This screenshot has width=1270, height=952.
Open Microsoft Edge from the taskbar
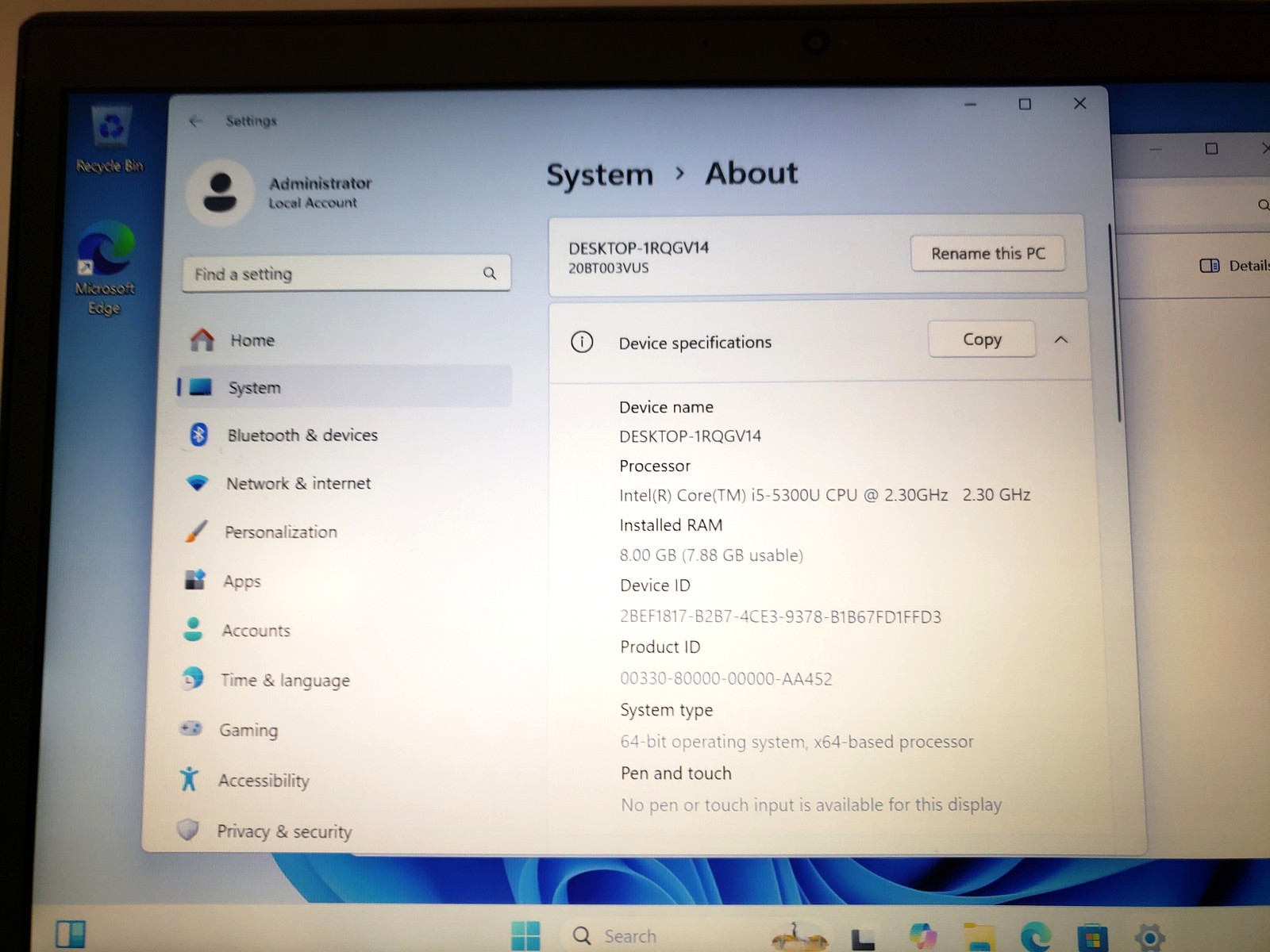[1036, 937]
